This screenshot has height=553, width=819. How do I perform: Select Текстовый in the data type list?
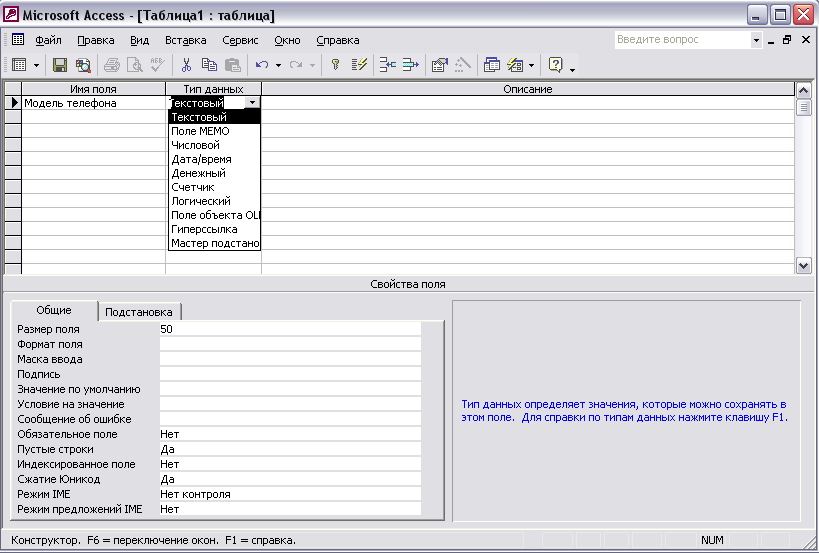tap(214, 117)
